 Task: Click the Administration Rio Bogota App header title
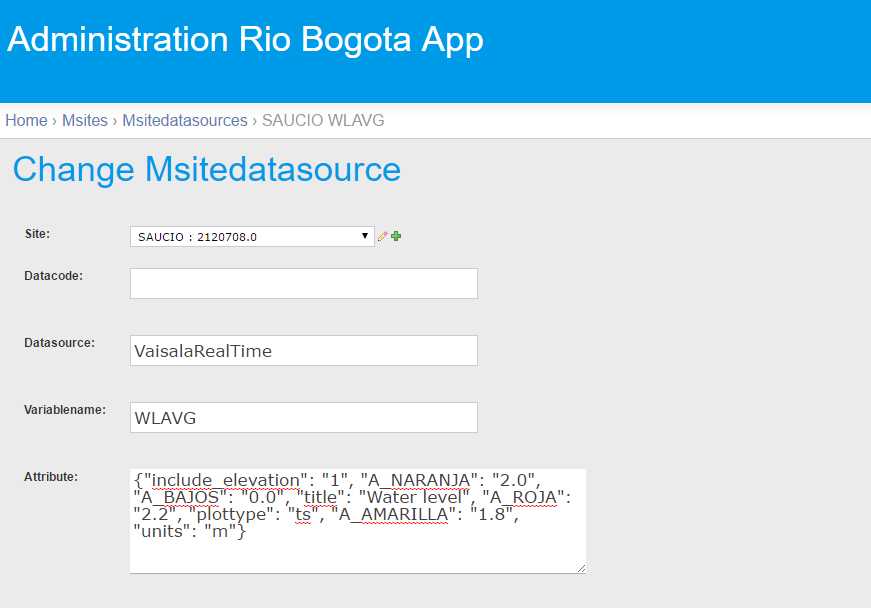pyautogui.click(x=246, y=40)
